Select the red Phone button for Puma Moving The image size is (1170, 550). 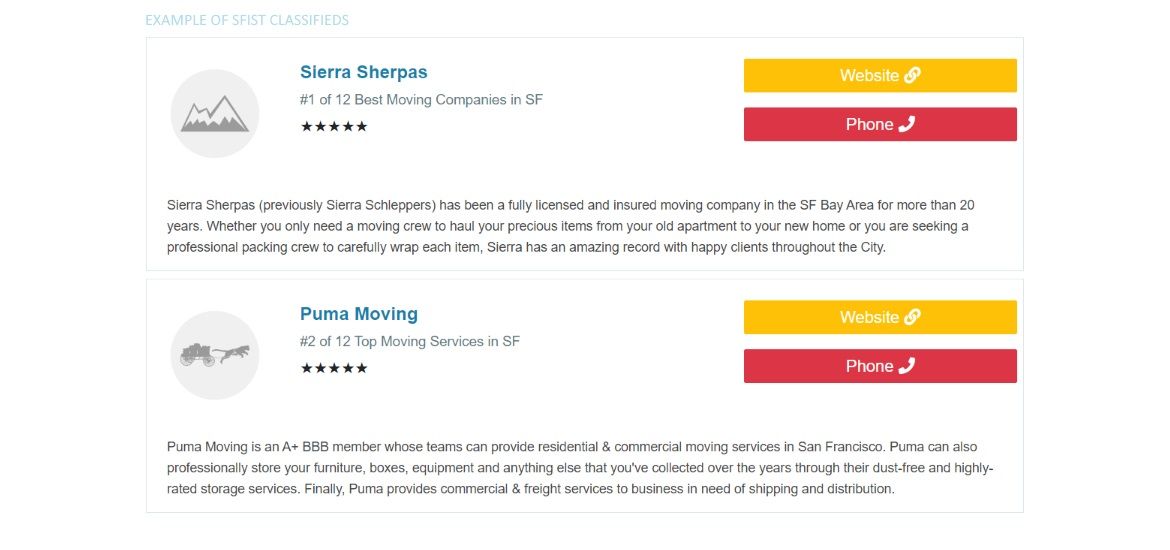[x=880, y=366]
